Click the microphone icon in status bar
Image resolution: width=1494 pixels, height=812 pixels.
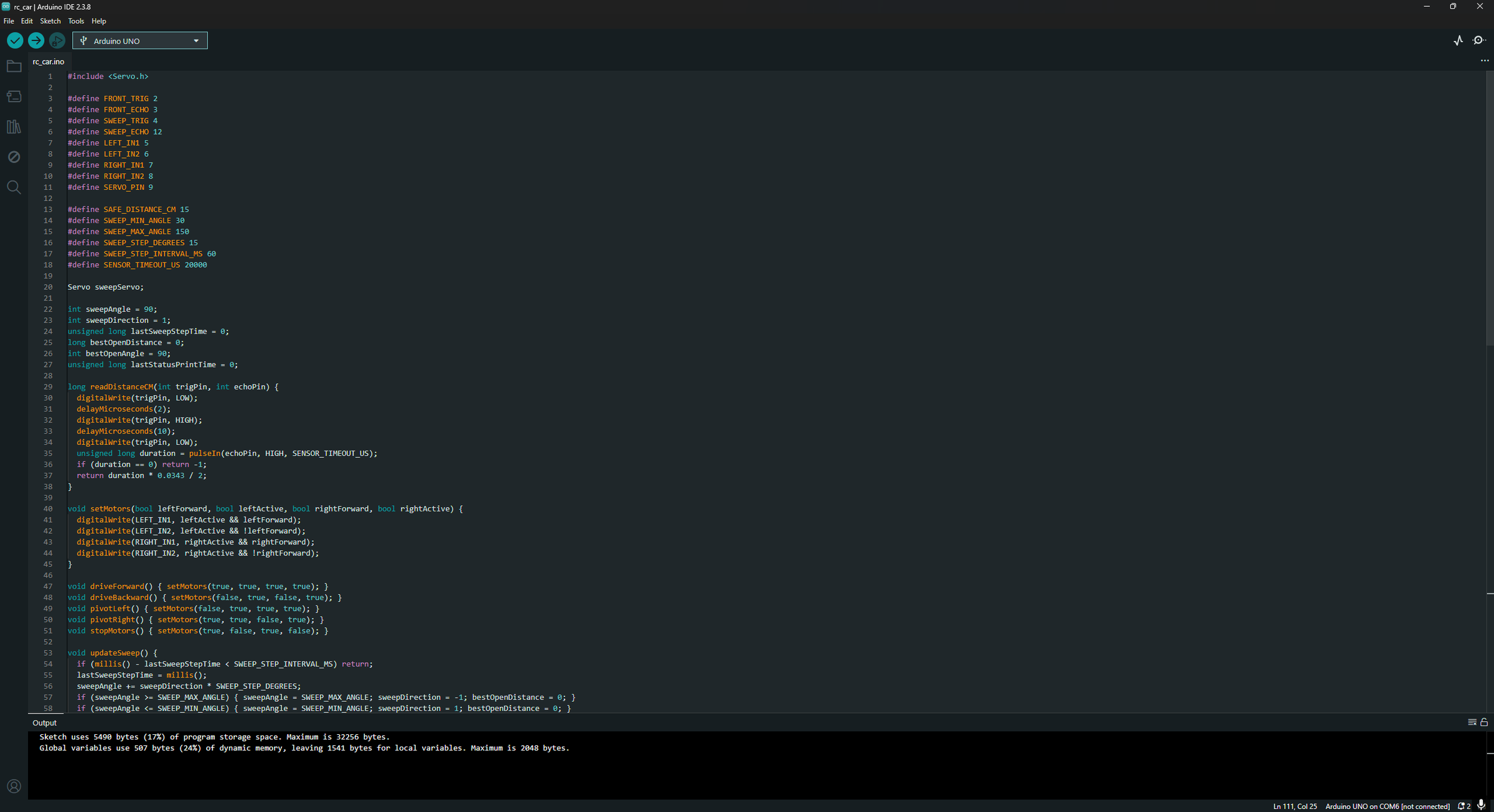1482,805
